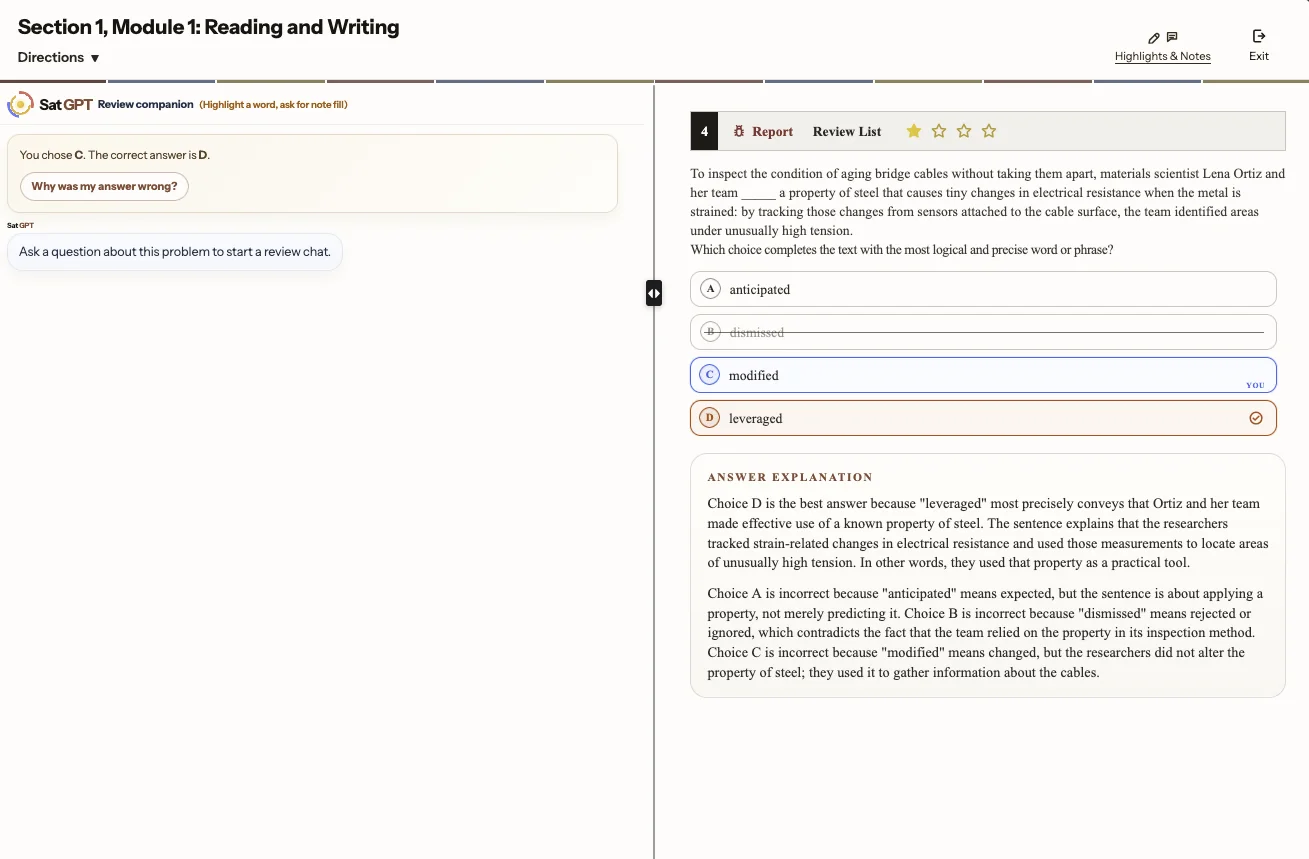
Task: Click the 'Highlight a word, ask for note fill' hint
Action: [x=273, y=105]
